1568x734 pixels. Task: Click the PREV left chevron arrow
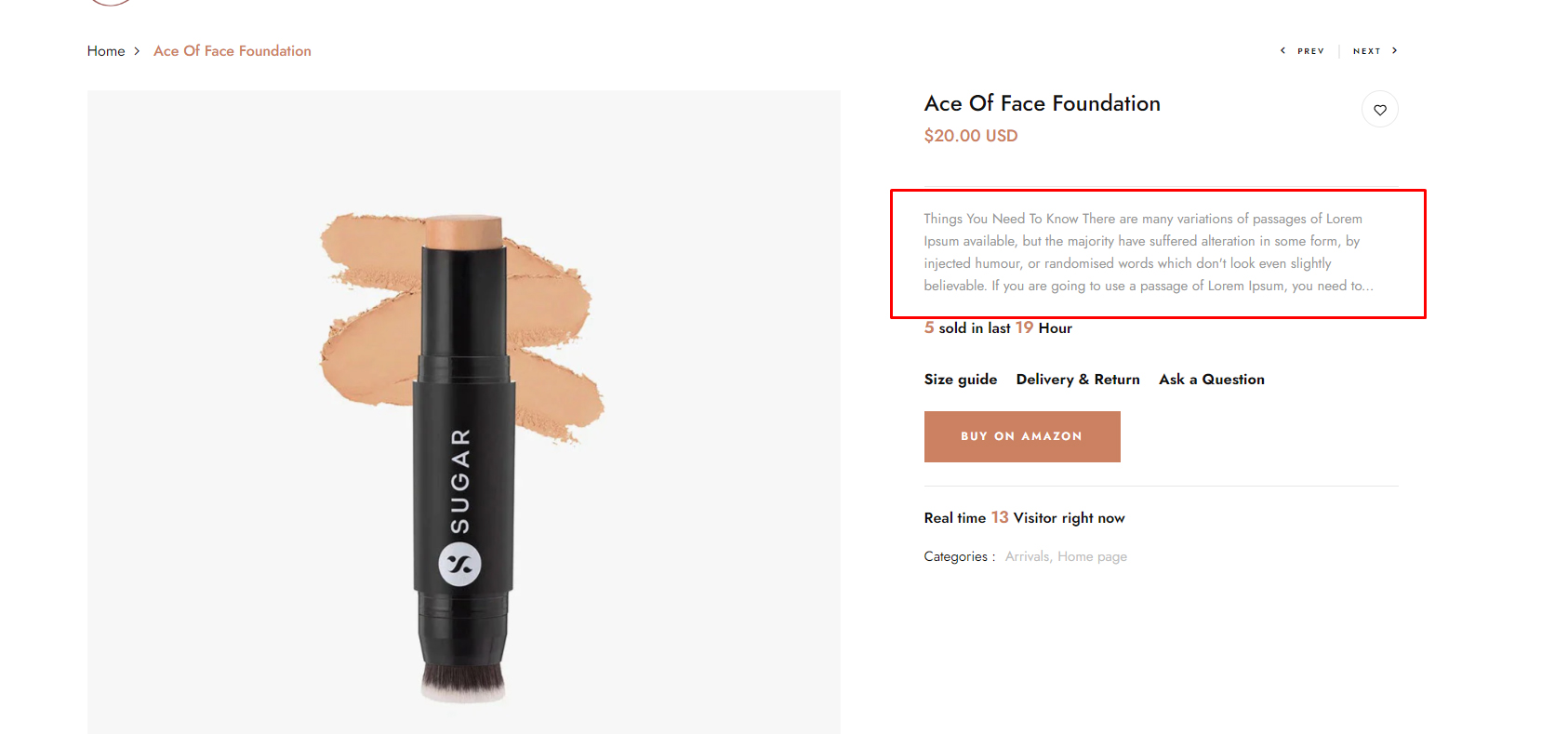1282,51
